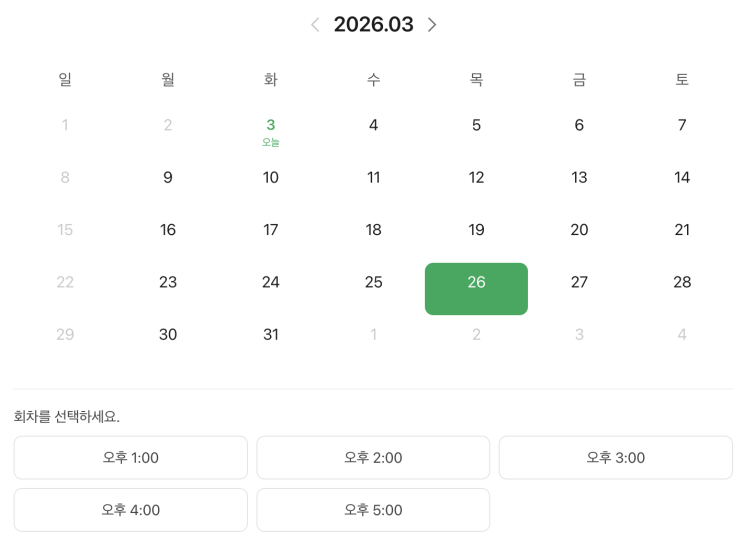Choose the 오후 1:00 time slot
743x556 pixels.
tap(130, 458)
